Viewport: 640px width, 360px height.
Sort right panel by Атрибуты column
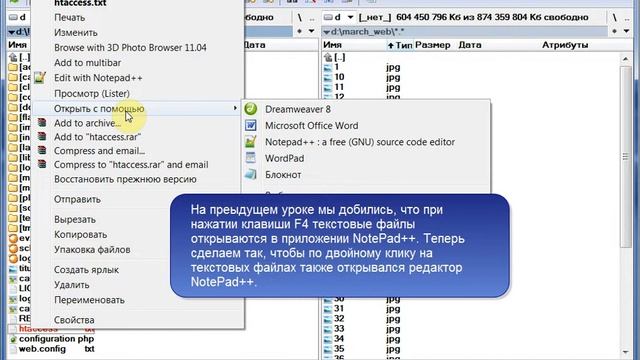coord(565,45)
